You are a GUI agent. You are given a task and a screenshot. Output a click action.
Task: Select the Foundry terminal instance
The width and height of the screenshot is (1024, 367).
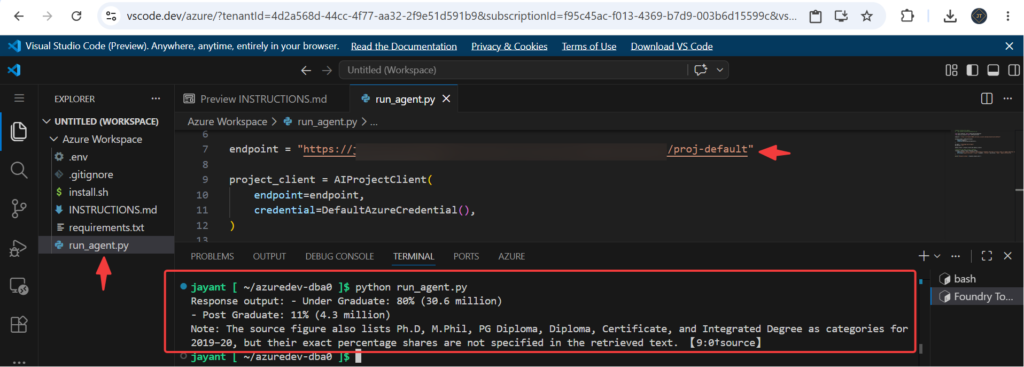click(x=976, y=297)
